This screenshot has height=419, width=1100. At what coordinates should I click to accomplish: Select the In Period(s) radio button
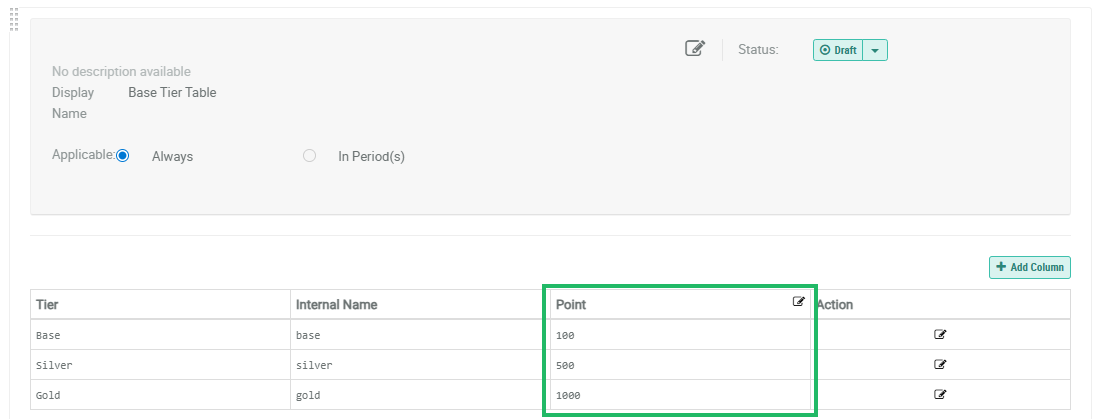[x=309, y=156]
